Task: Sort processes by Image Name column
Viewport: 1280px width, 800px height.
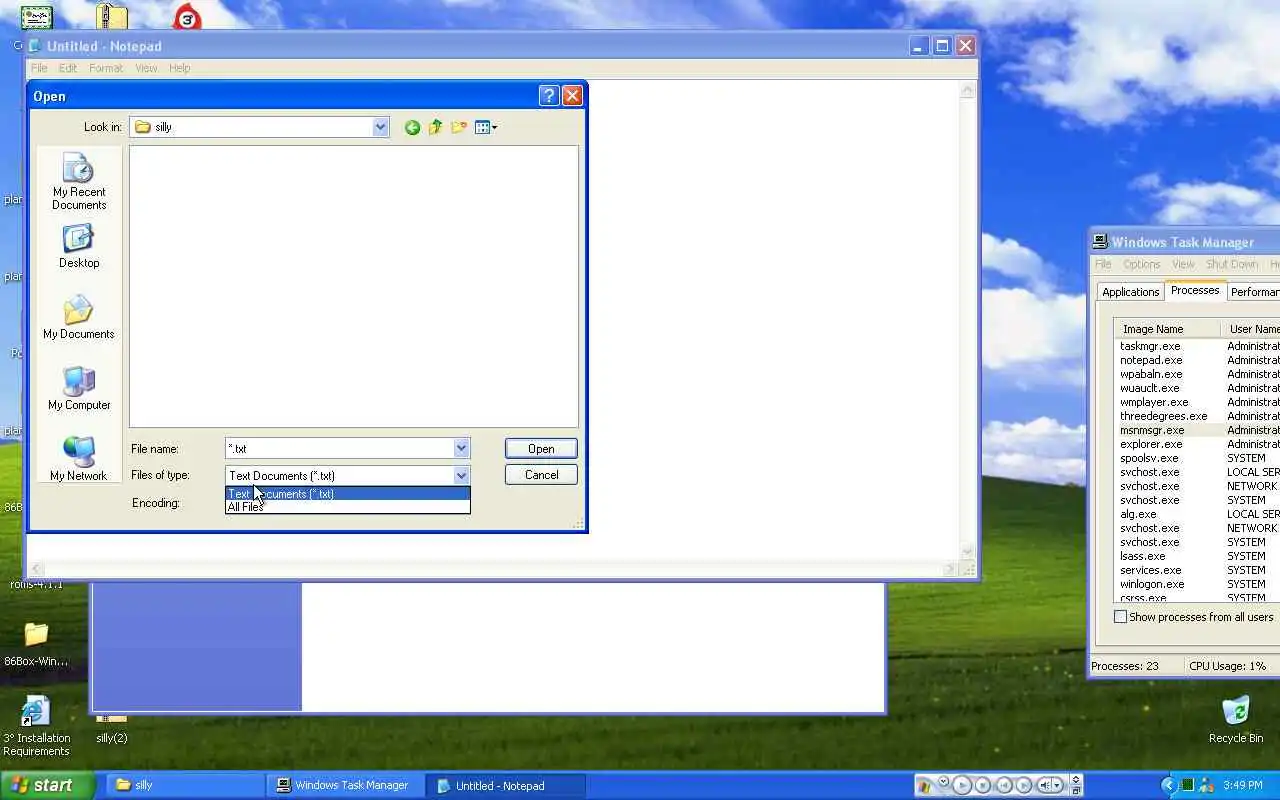Action: coord(1167,329)
